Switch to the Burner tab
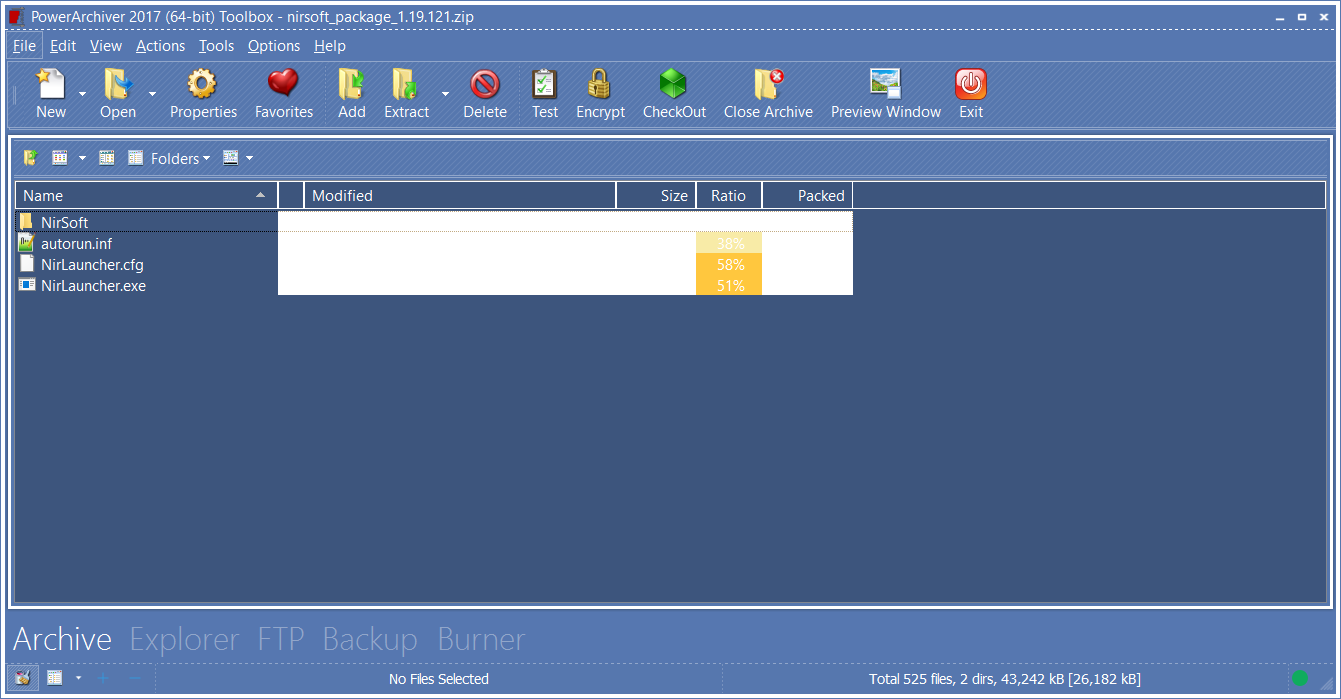The height and width of the screenshot is (699, 1341). coord(481,639)
